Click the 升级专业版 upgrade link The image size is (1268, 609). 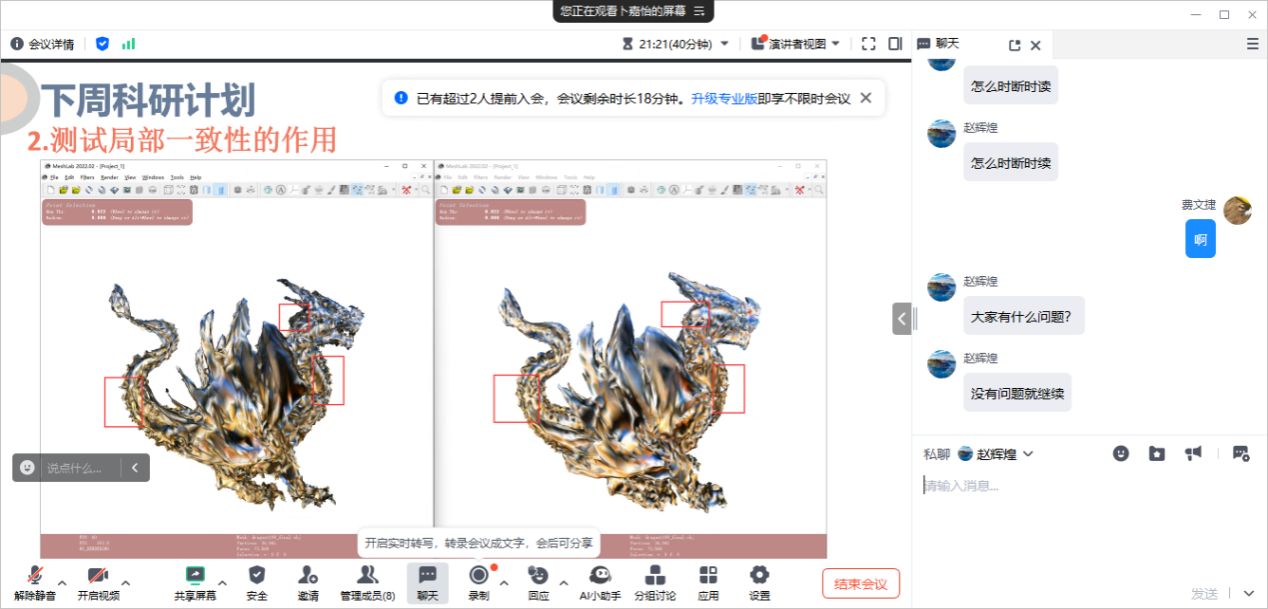point(724,98)
